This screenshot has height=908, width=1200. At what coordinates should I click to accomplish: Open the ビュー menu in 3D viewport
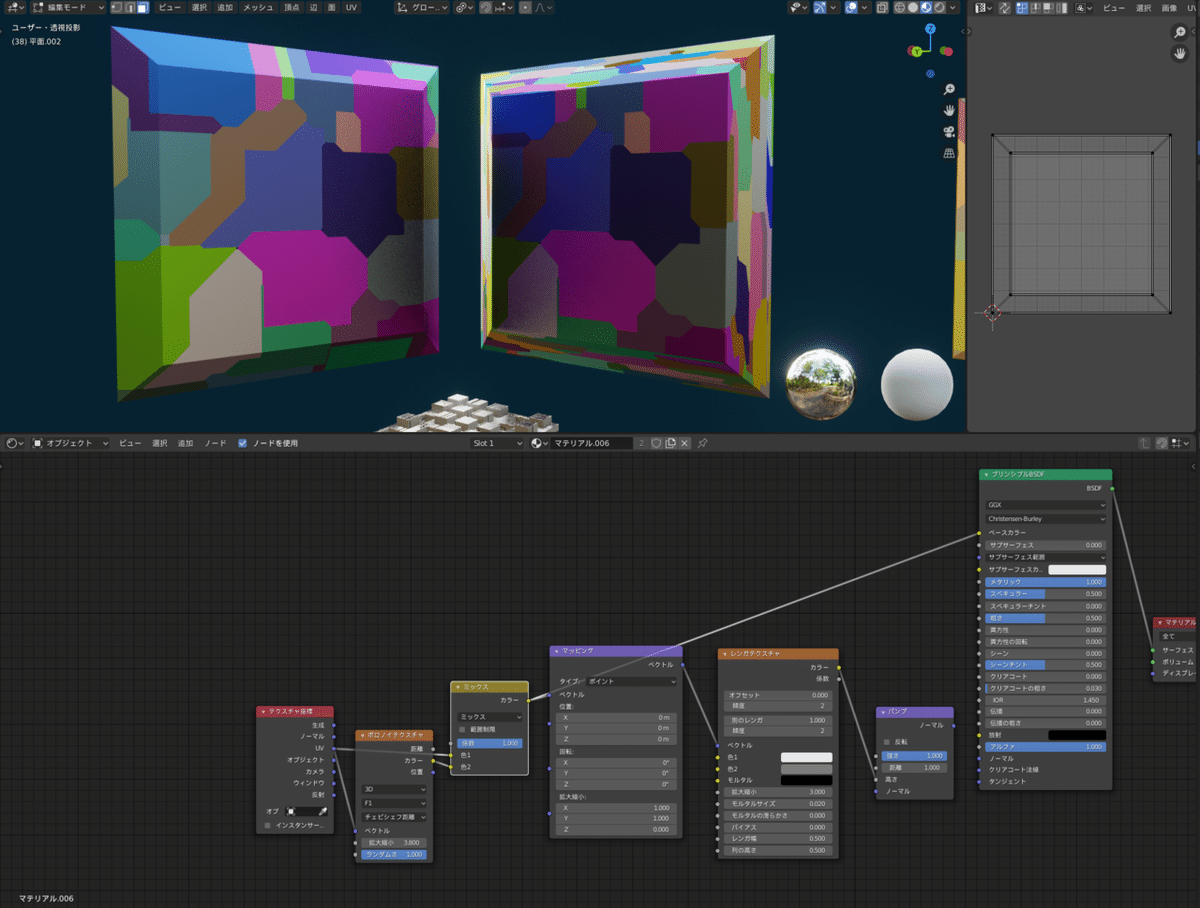coord(170,7)
